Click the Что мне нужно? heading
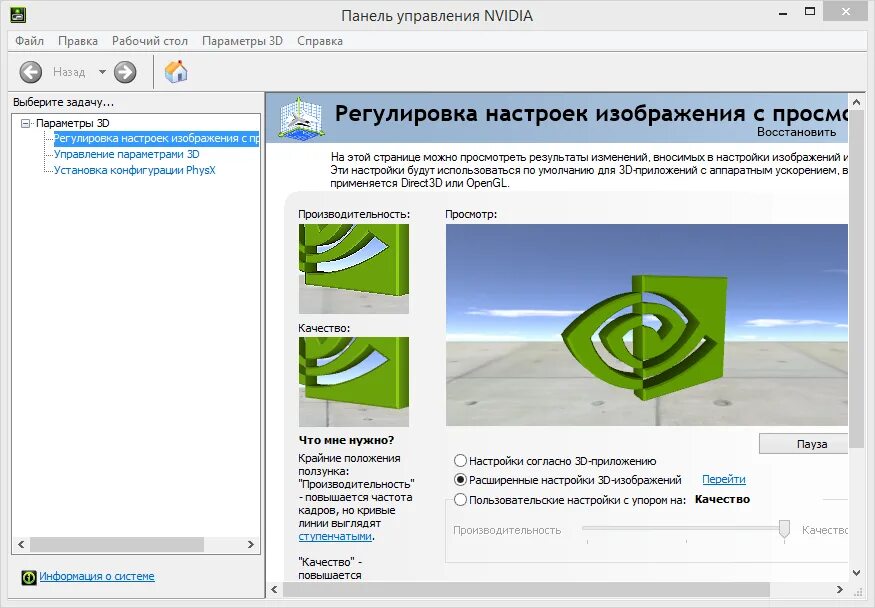875x608 pixels. tap(347, 440)
